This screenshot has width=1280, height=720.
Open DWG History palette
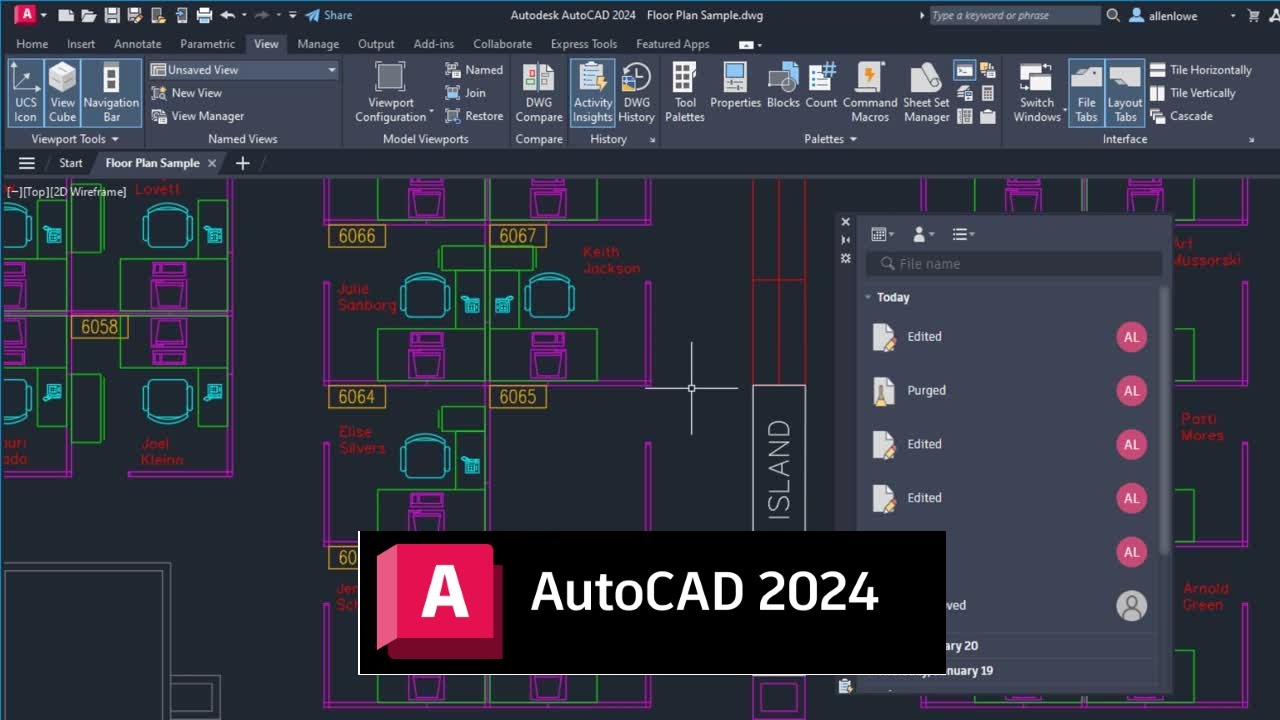tap(636, 92)
